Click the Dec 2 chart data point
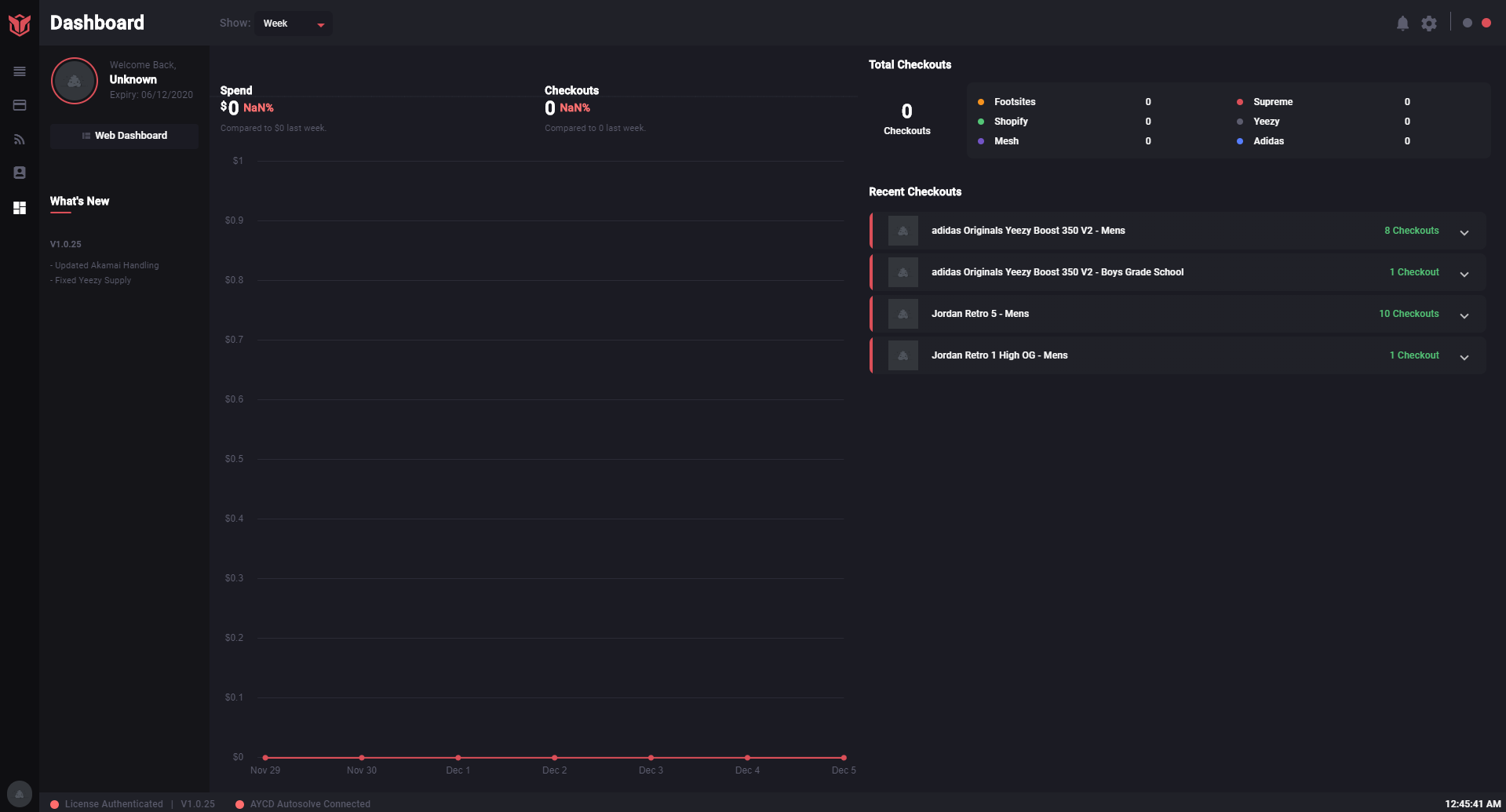The height and width of the screenshot is (812, 1506). 554,757
